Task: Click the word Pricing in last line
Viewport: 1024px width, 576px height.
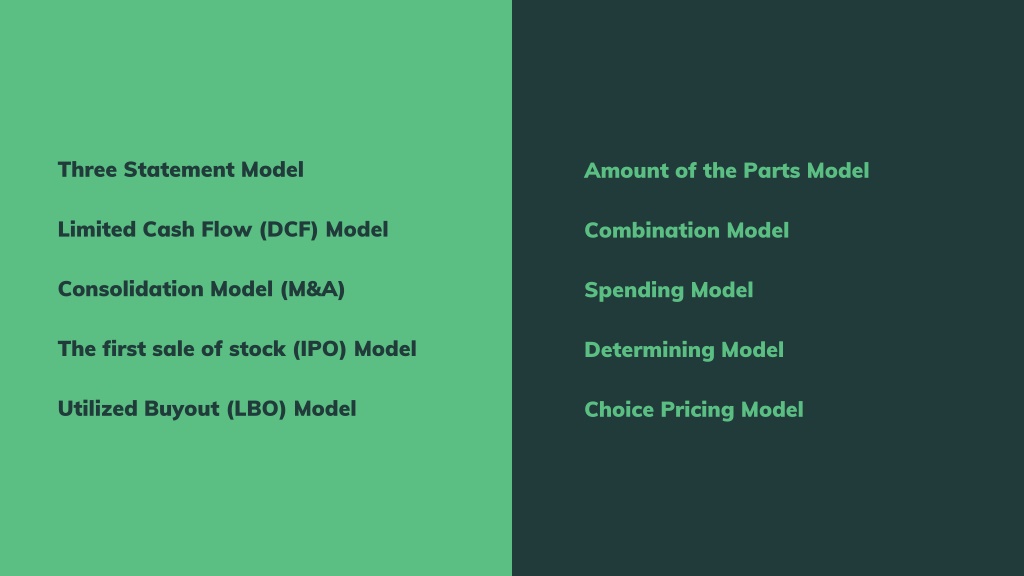Action: (x=697, y=410)
